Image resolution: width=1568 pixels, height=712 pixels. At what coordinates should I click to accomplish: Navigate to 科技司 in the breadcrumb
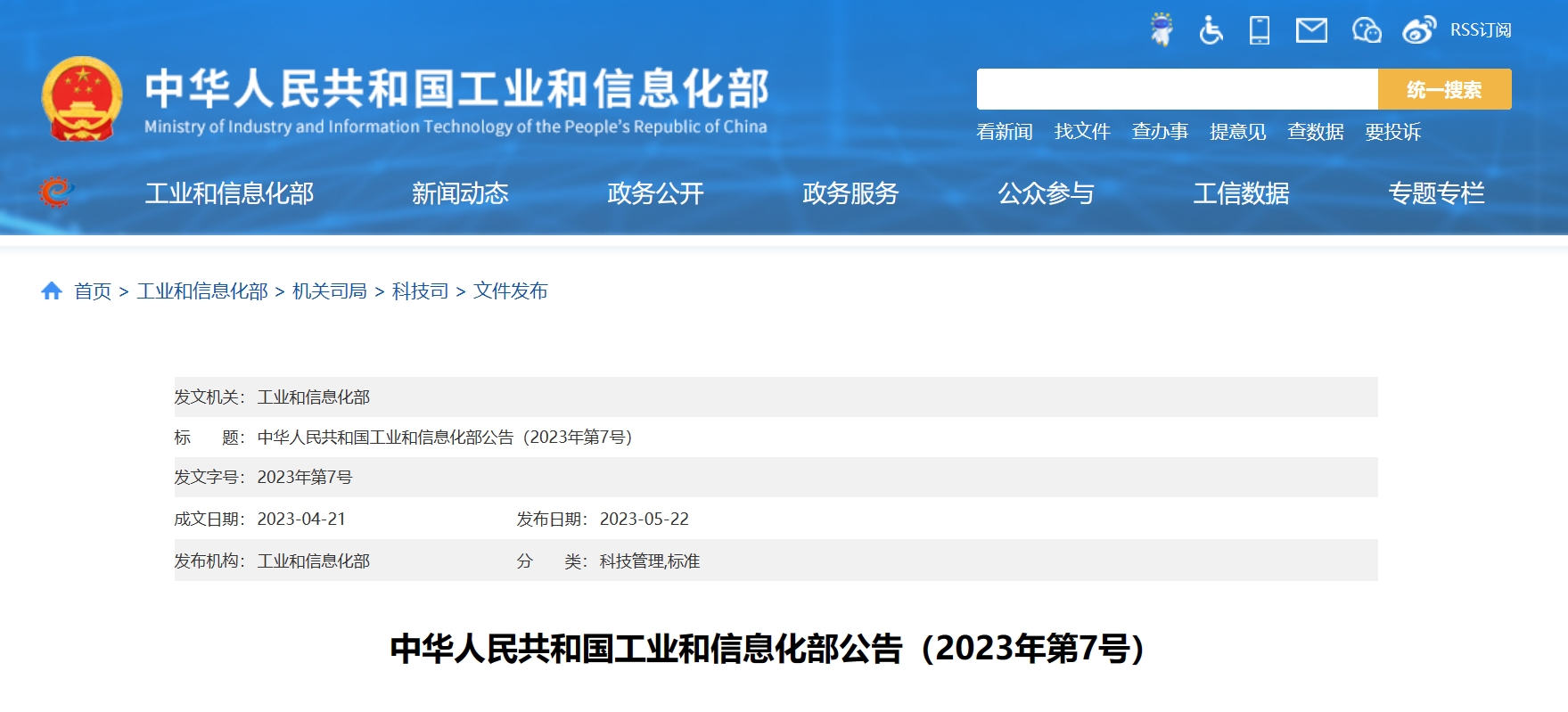click(x=420, y=291)
